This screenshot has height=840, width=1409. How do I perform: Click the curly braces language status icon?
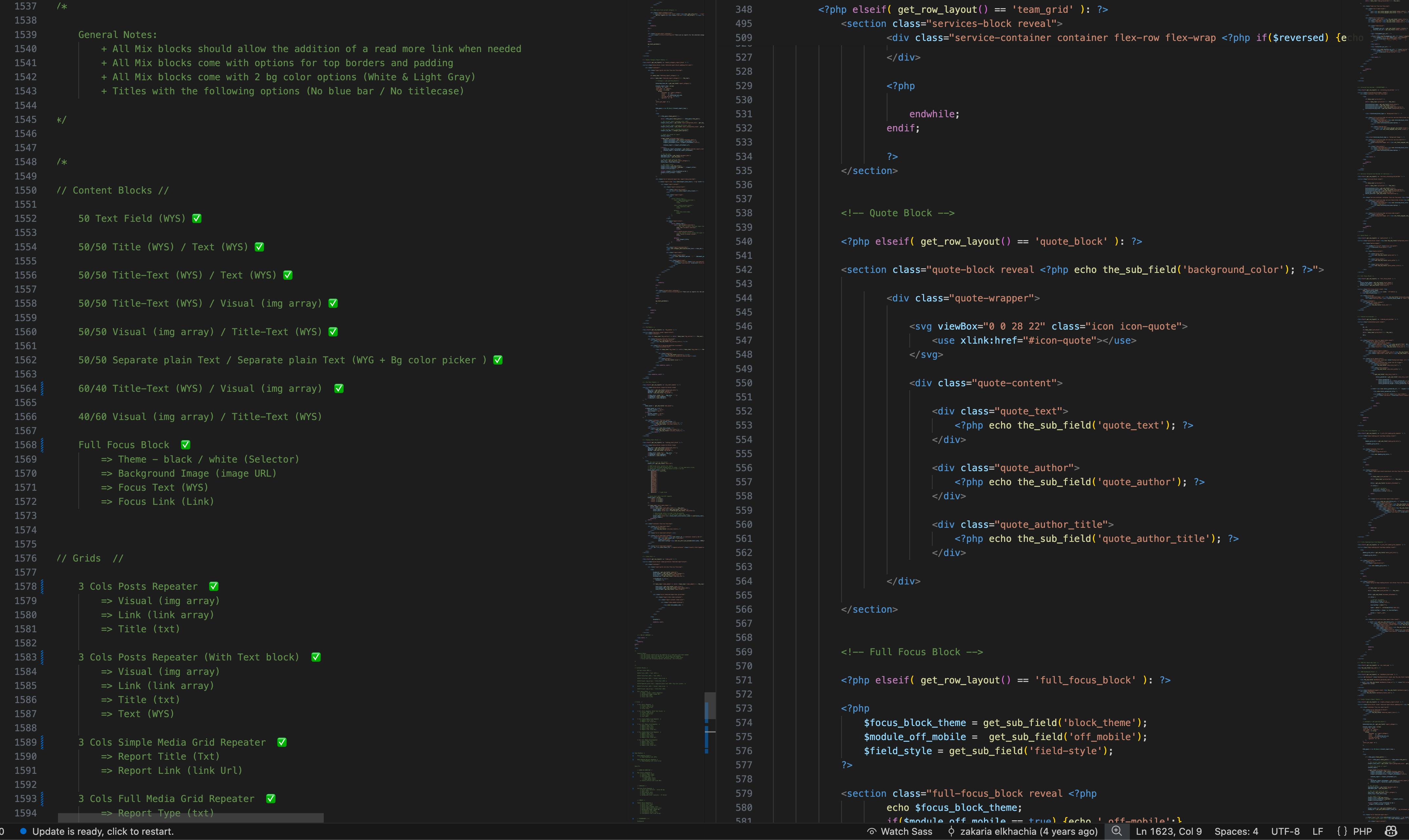tap(1341, 831)
